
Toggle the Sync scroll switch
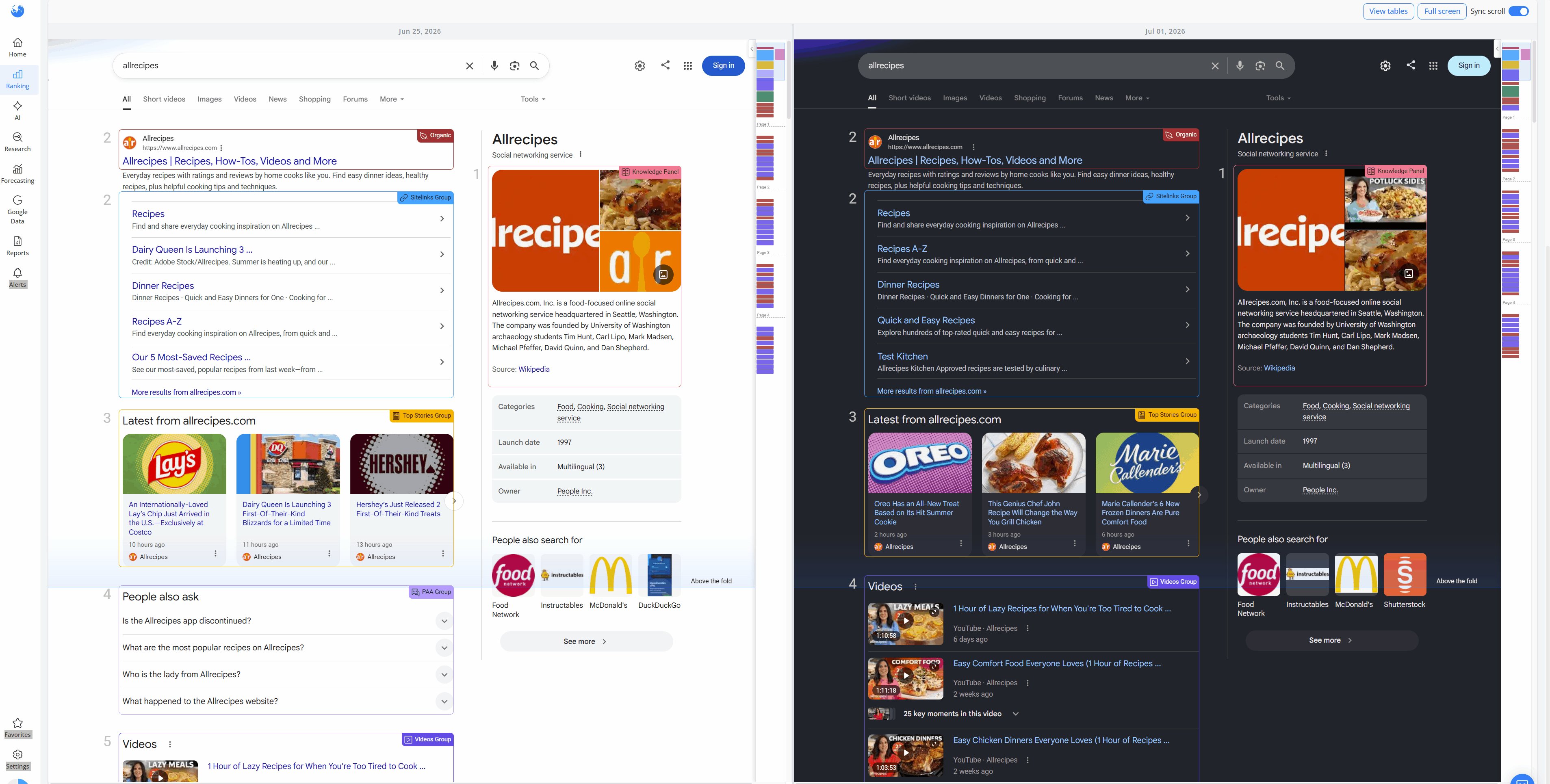click(x=1518, y=11)
